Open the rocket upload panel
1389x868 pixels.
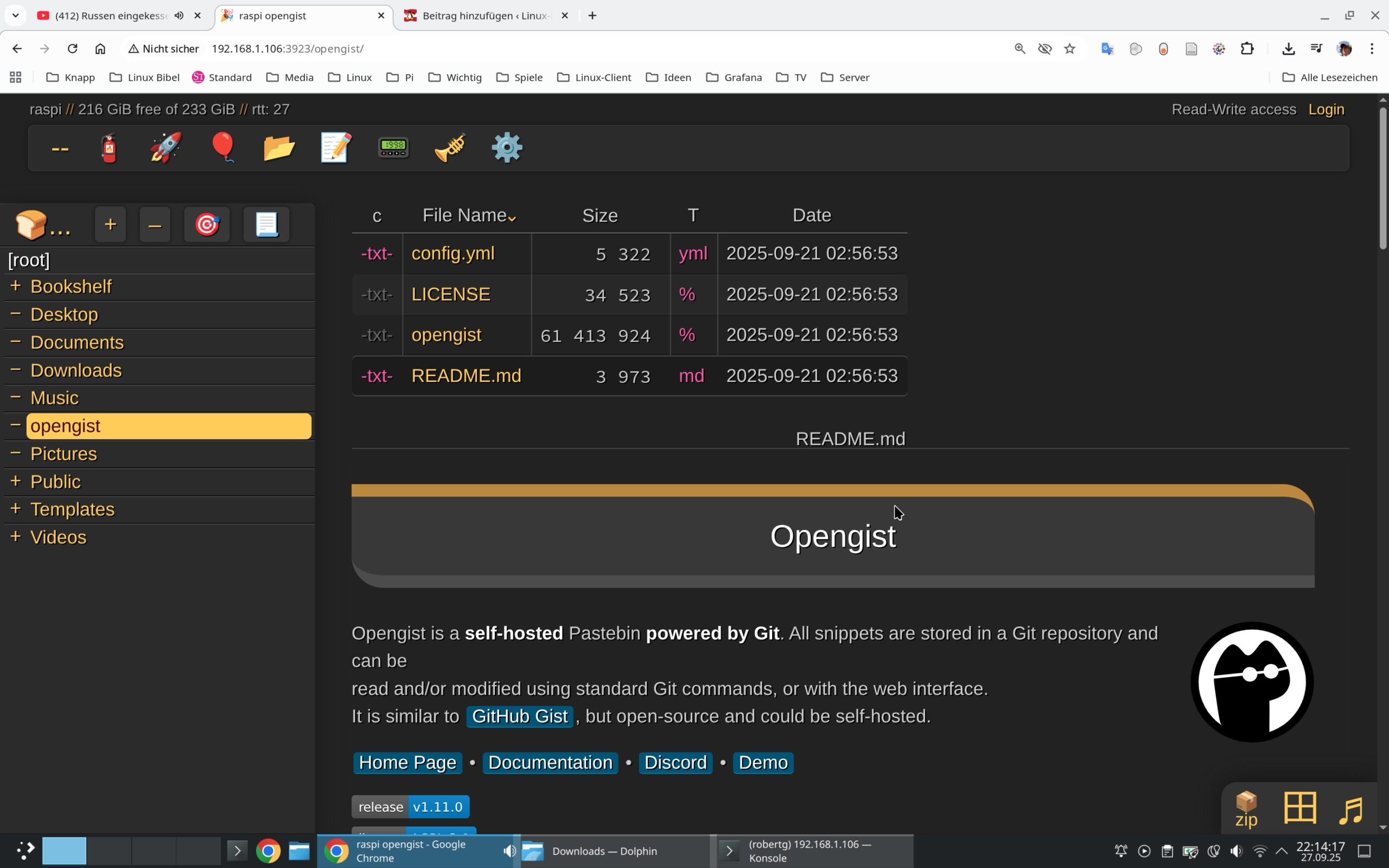(x=165, y=148)
